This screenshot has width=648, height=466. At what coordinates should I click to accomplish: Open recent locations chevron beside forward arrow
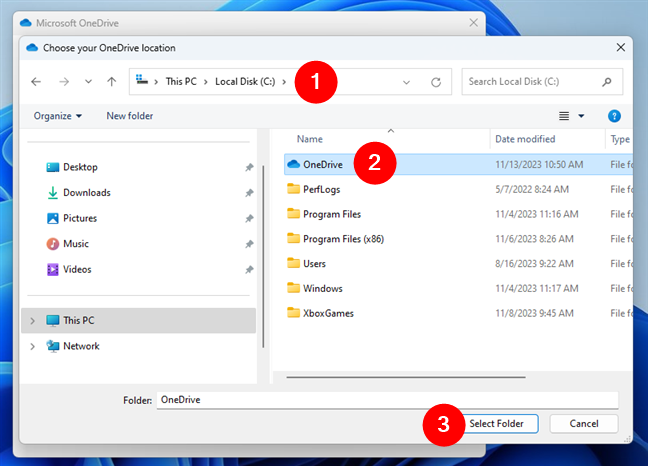coord(88,82)
